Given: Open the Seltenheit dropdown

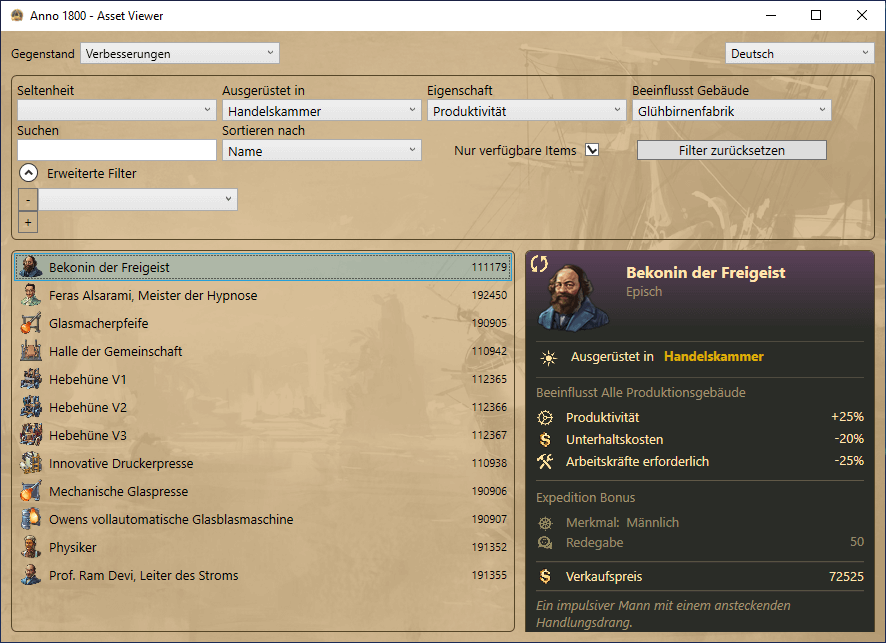Looking at the screenshot, I should click(117, 111).
